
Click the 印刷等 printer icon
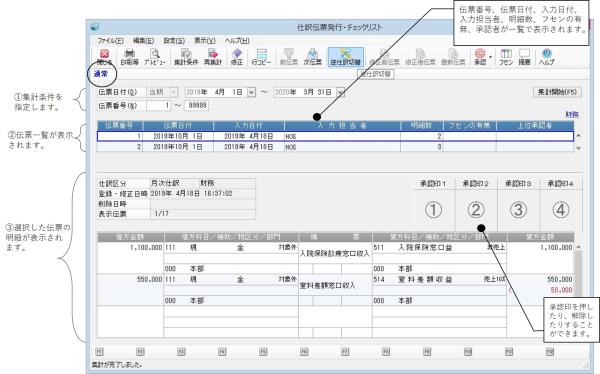click(129, 57)
